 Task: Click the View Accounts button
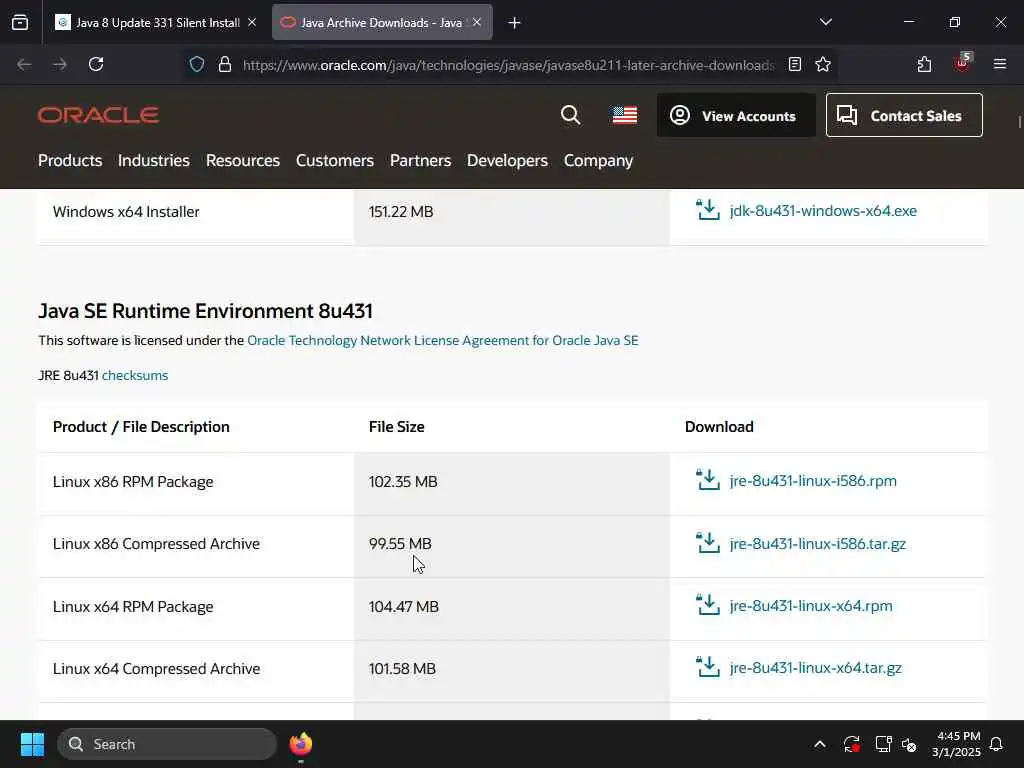(735, 115)
